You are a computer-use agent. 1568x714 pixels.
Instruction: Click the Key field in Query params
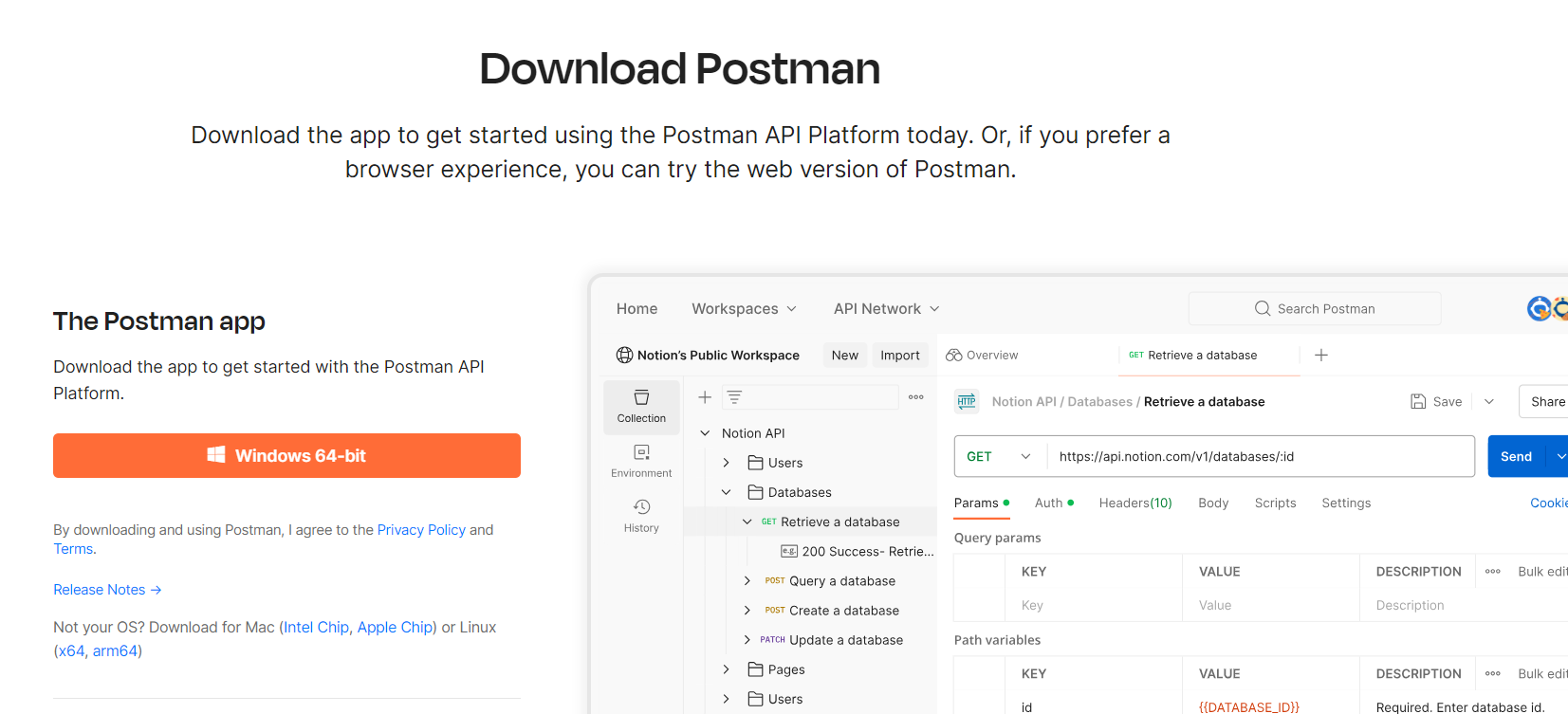coord(1094,605)
